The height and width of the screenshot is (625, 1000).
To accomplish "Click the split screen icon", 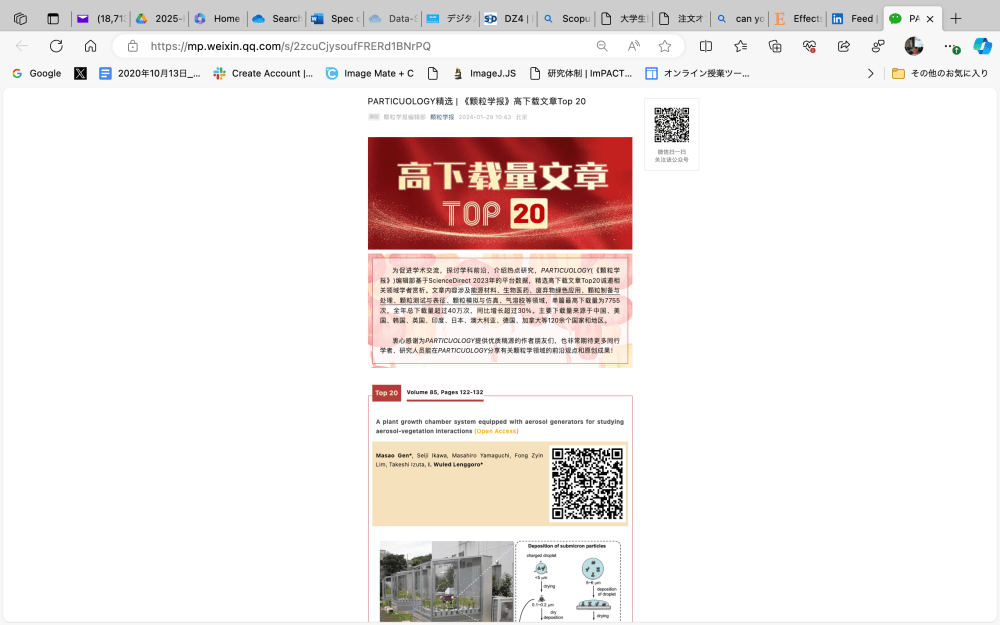I will (707, 47).
